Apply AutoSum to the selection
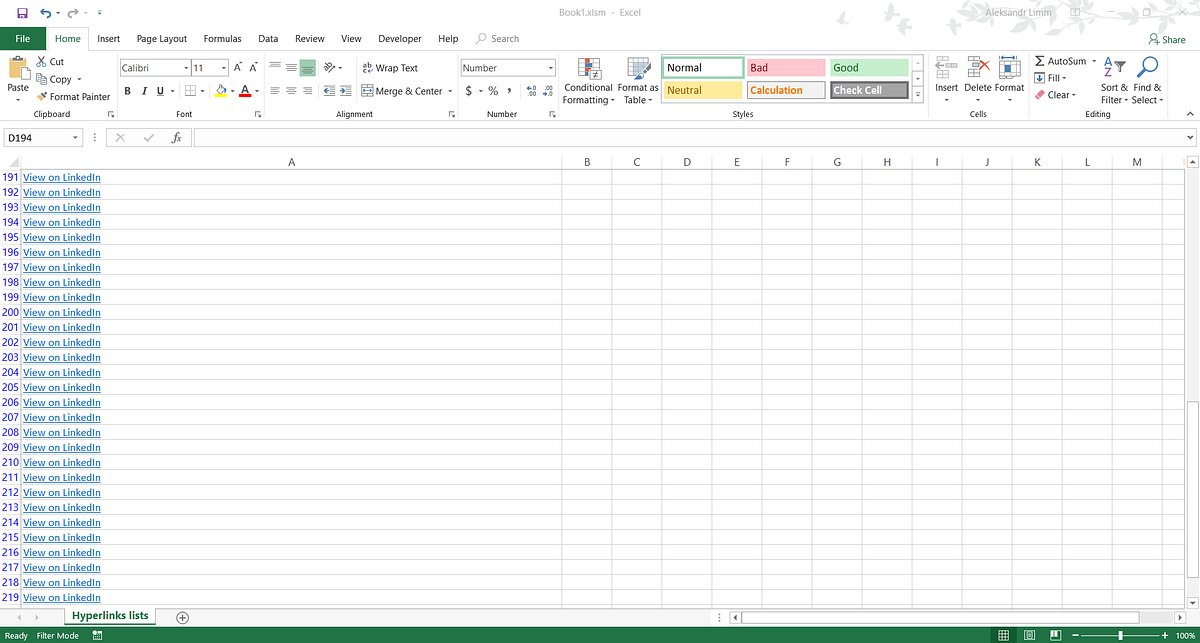 click(1060, 61)
